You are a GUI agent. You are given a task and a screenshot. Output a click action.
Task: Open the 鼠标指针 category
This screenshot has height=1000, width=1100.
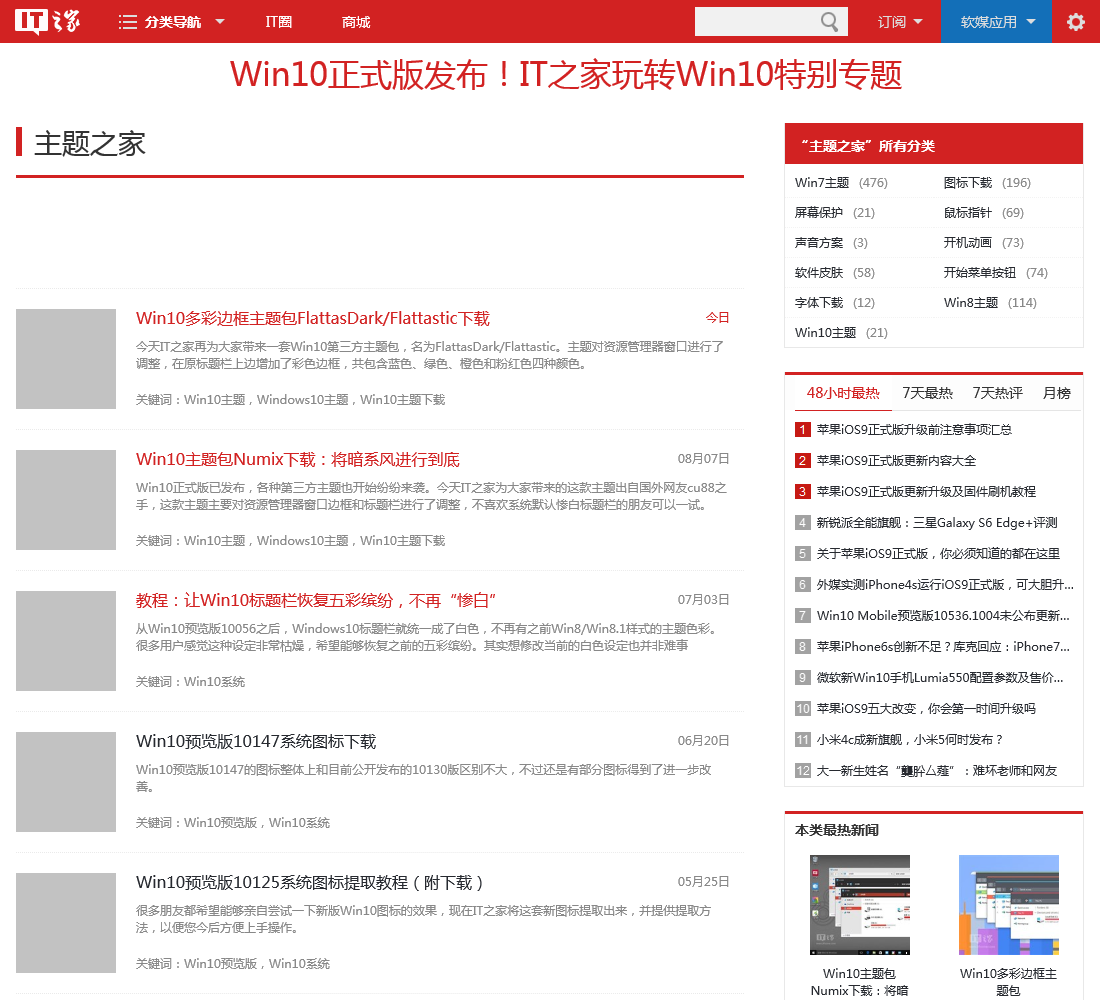pos(967,213)
